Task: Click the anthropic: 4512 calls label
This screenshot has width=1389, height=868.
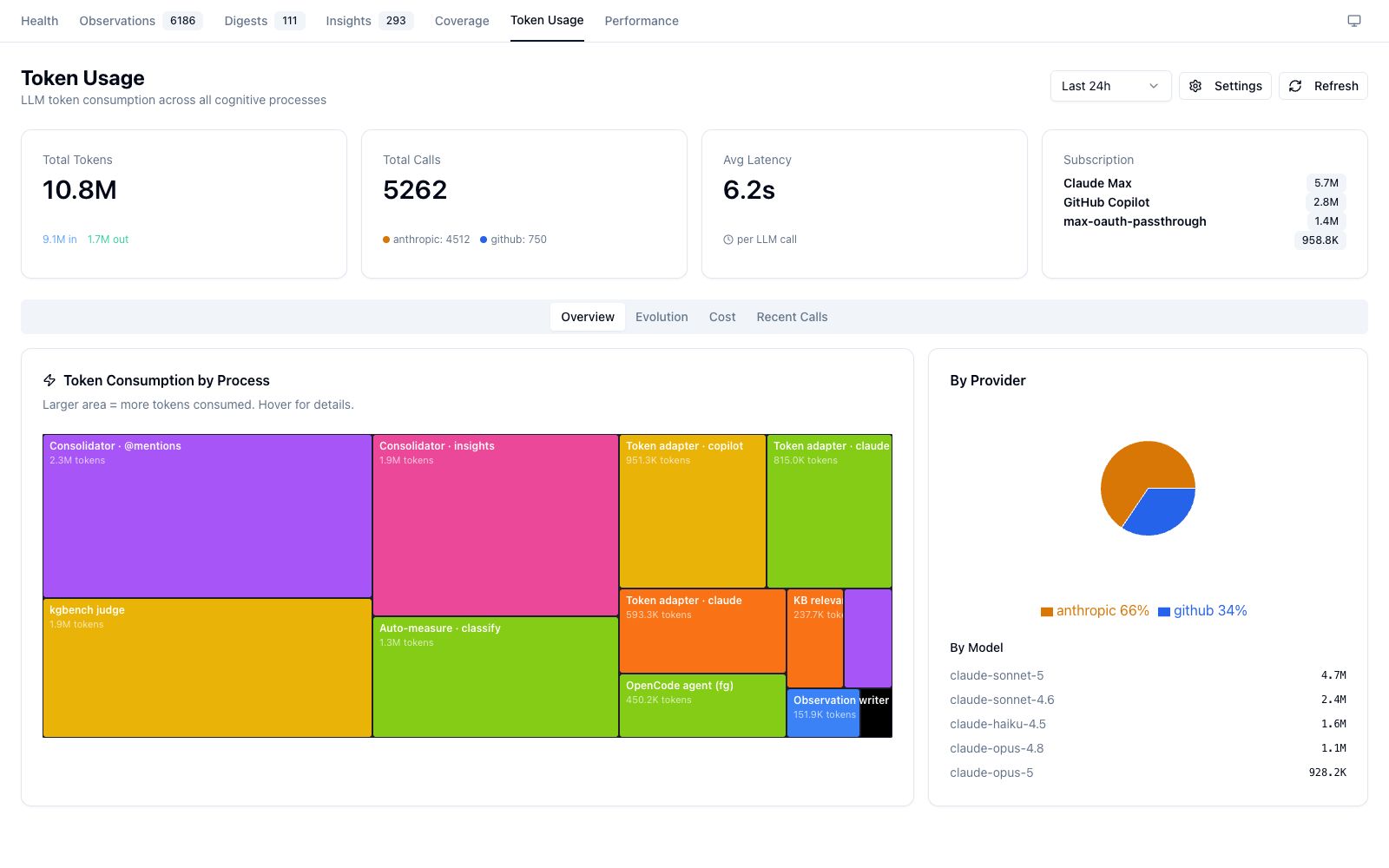Action: point(426,240)
